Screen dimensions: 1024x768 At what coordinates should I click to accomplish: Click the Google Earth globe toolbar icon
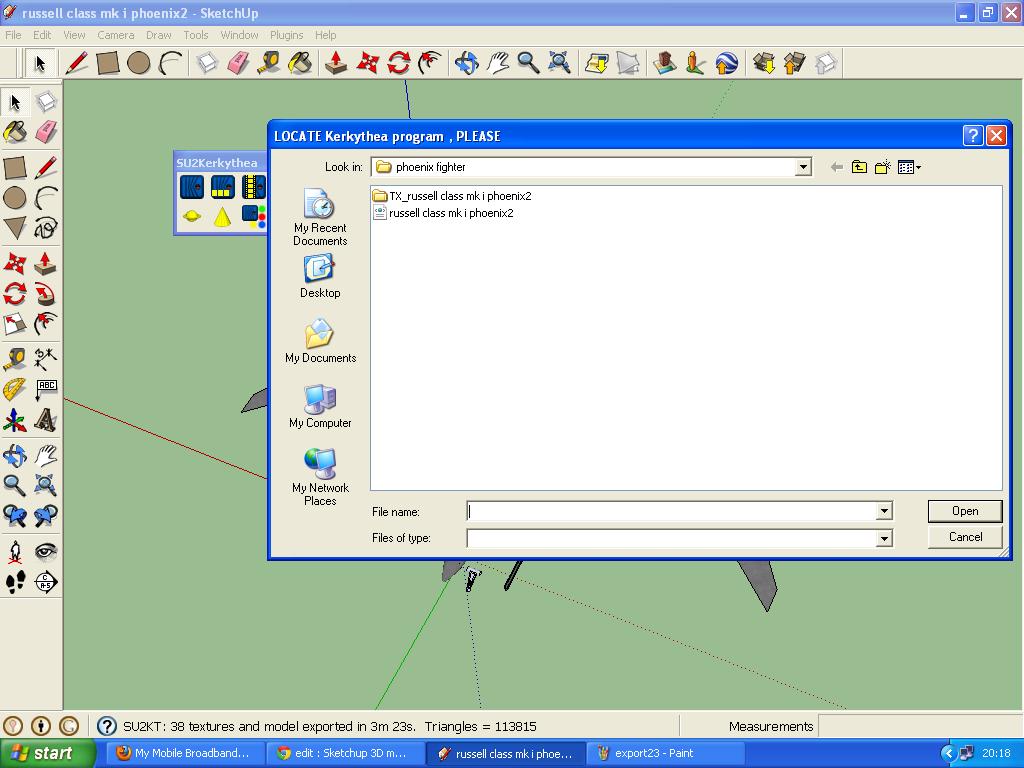coord(726,63)
